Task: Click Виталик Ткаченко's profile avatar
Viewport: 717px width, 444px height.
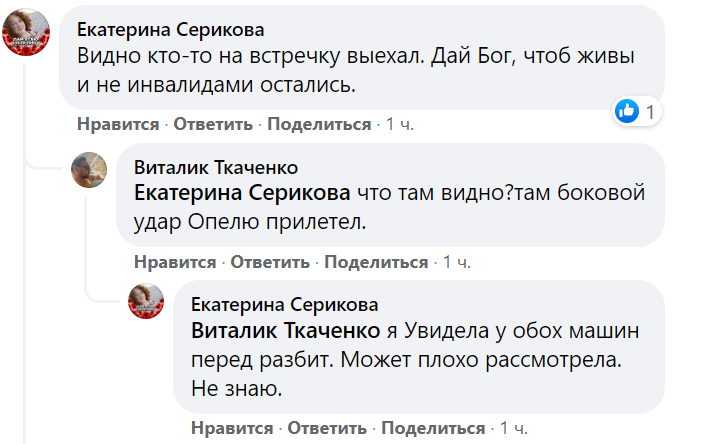Action: [x=88, y=171]
